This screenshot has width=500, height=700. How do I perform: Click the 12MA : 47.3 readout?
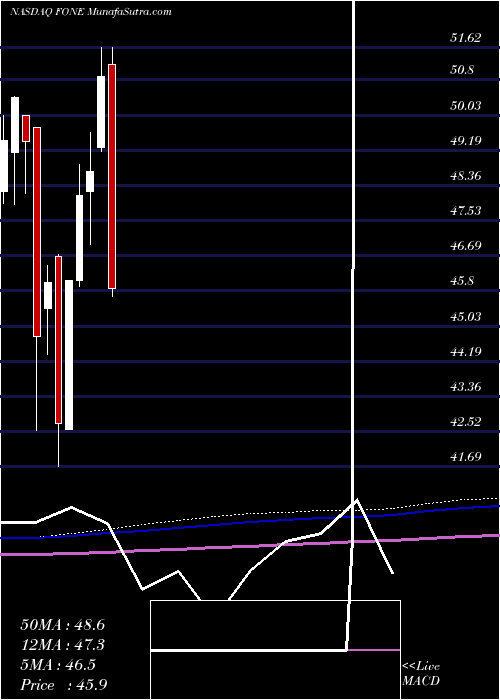pyautogui.click(x=62, y=645)
